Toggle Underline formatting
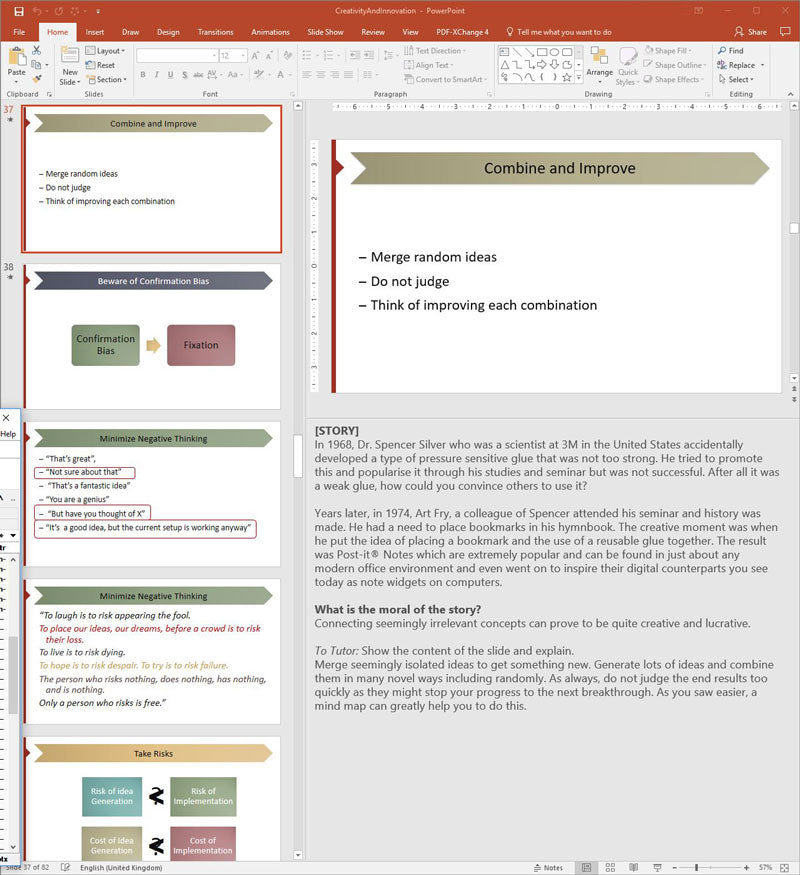 point(170,74)
